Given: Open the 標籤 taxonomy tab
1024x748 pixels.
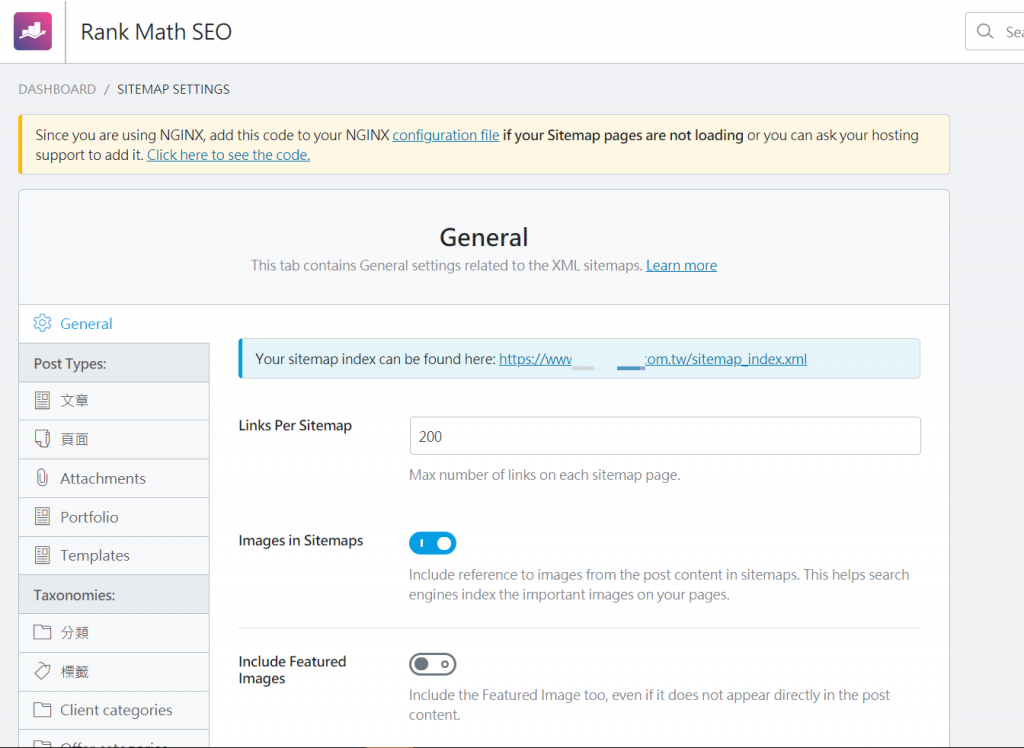Looking at the screenshot, I should (114, 672).
